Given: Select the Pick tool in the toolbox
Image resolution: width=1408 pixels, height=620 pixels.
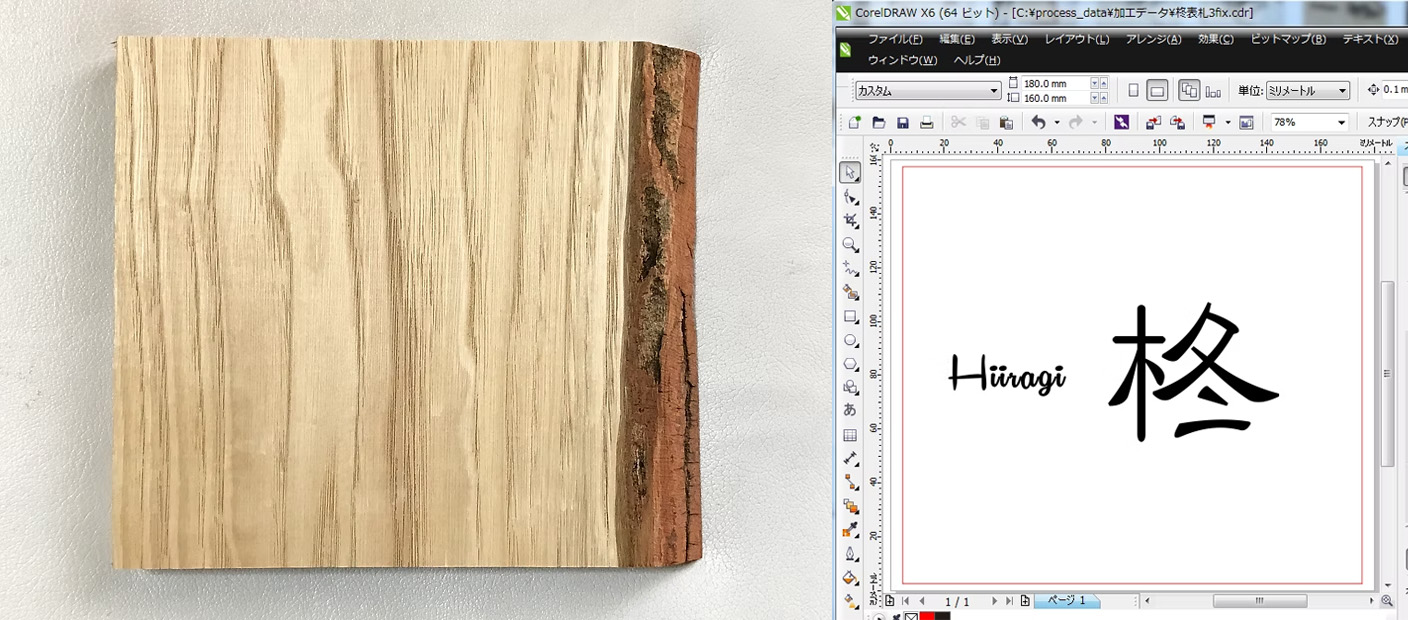Looking at the screenshot, I should click(850, 172).
